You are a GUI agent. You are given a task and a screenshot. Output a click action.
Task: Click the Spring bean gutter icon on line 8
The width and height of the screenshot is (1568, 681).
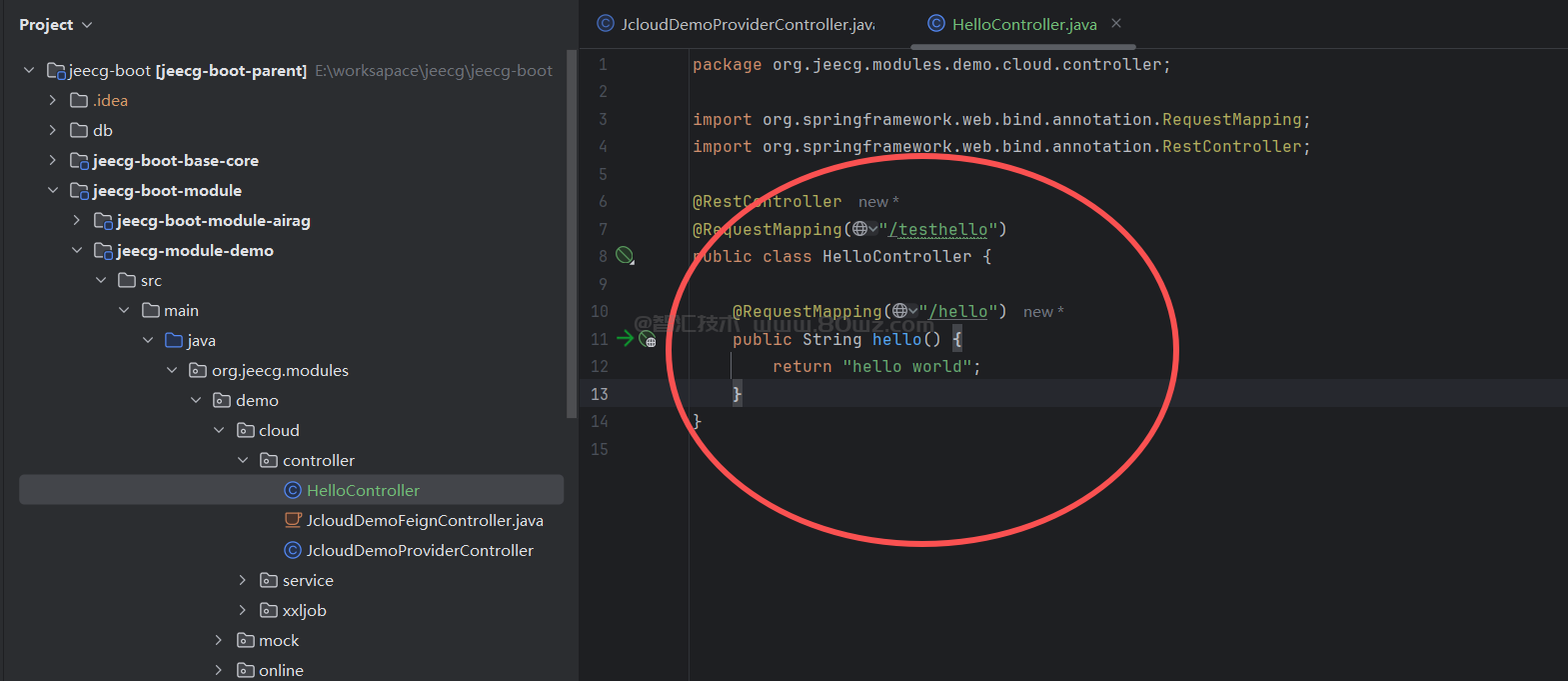pyautogui.click(x=625, y=256)
